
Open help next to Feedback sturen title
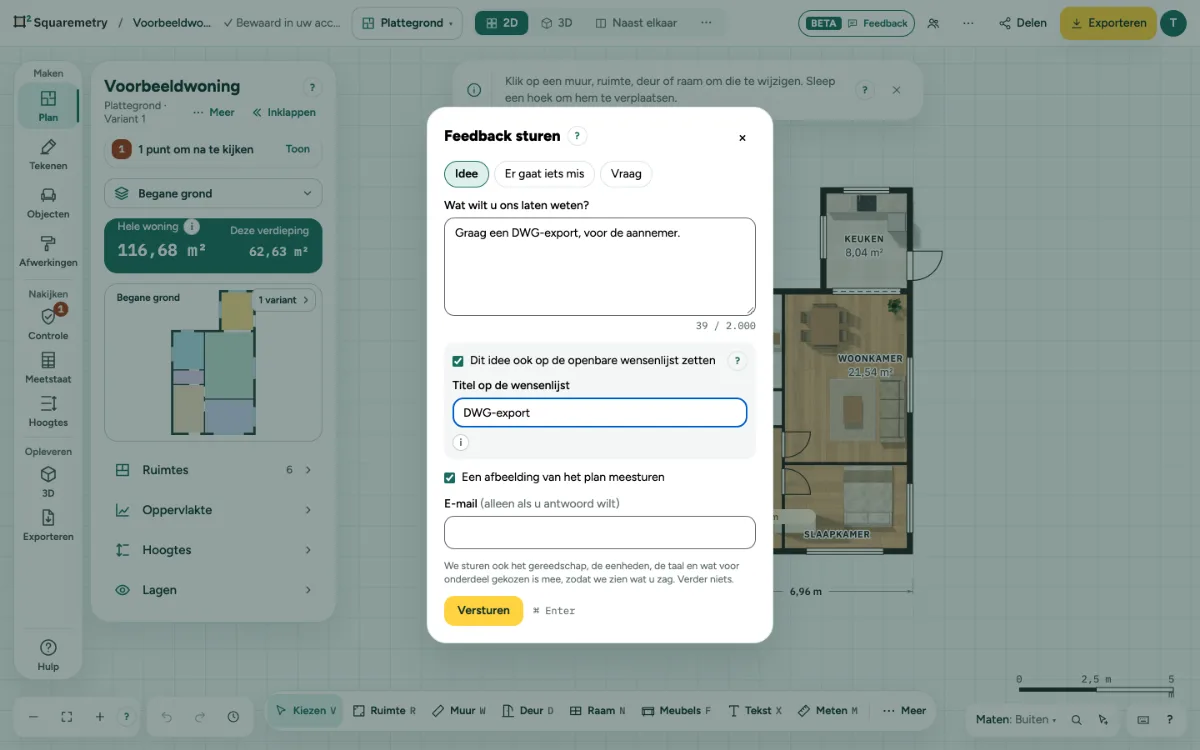tap(577, 136)
